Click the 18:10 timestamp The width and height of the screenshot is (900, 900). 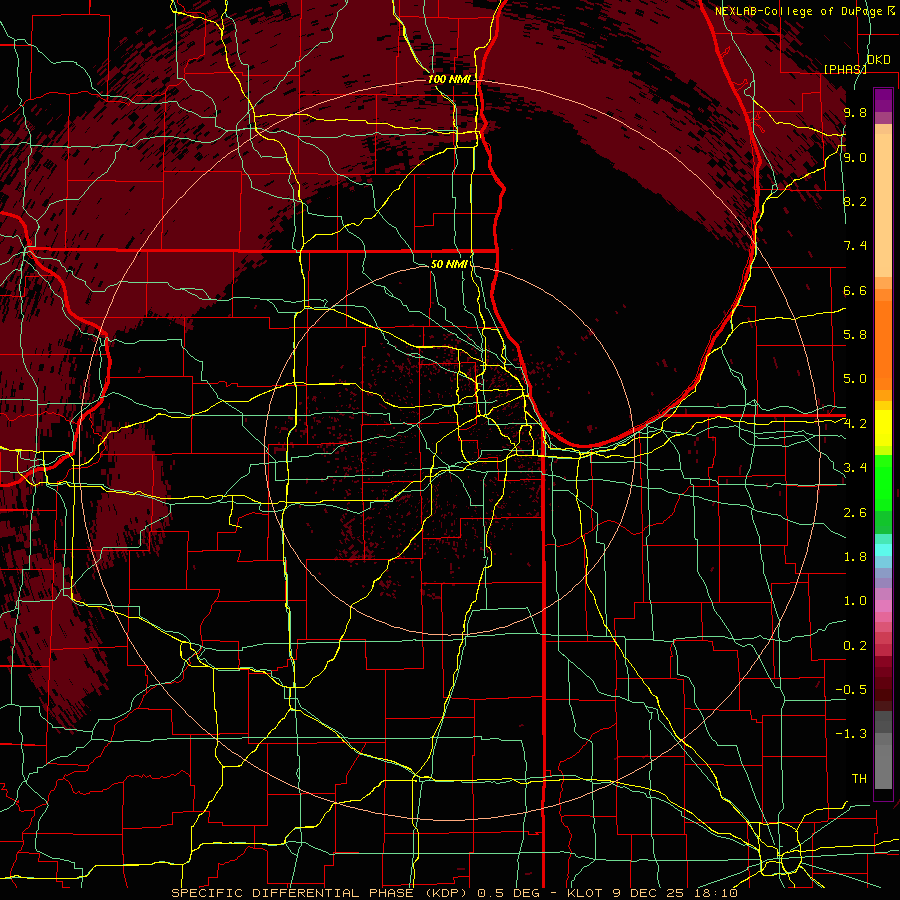[717, 893]
